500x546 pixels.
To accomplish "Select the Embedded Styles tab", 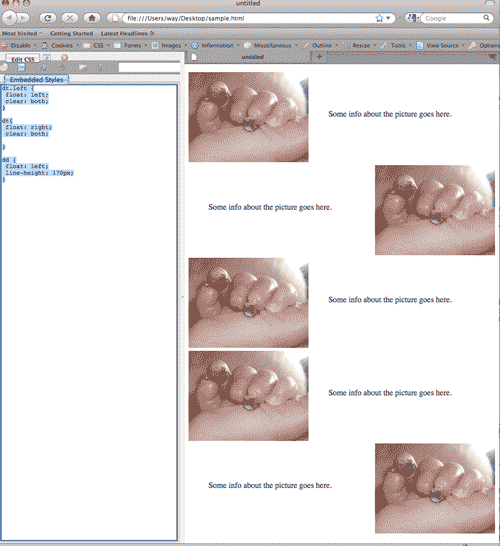I will pos(36,79).
